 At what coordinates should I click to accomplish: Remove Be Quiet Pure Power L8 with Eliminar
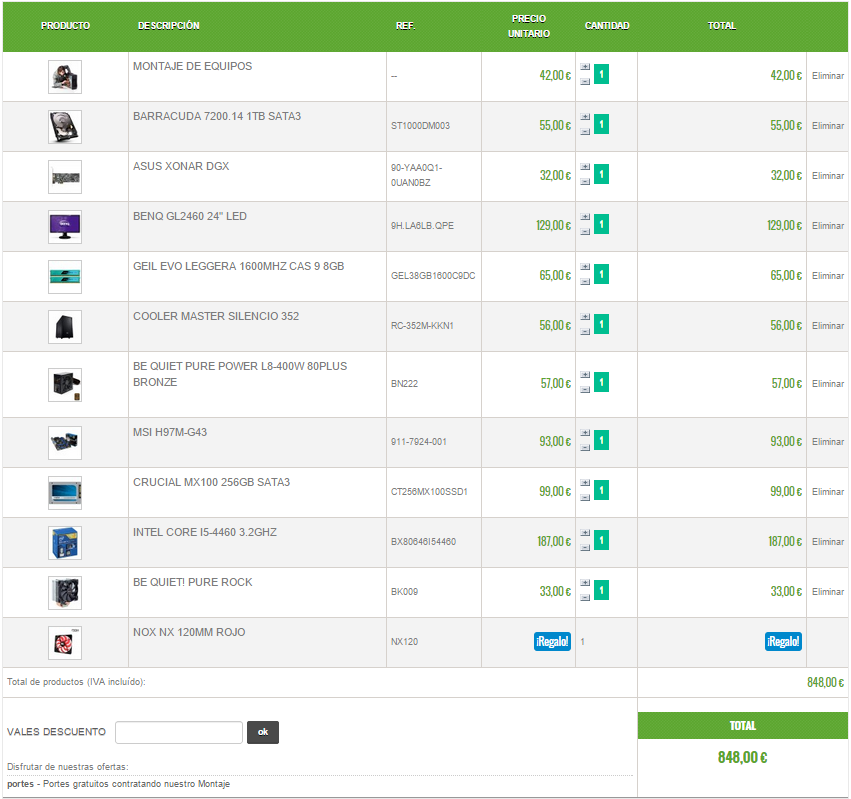click(x=828, y=384)
